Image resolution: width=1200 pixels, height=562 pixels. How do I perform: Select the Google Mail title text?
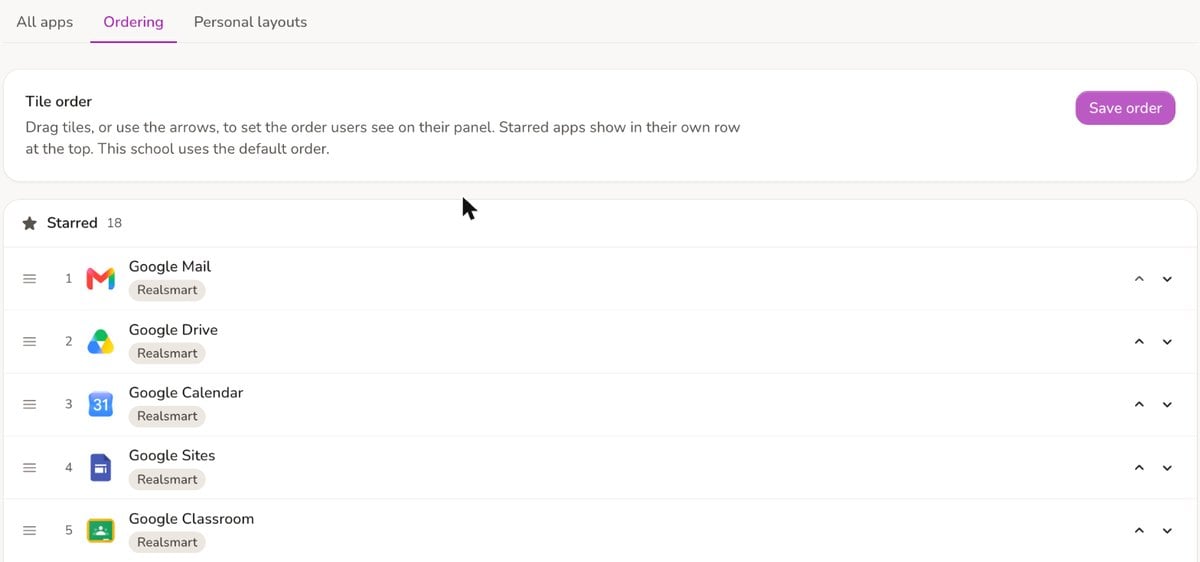[x=170, y=267]
